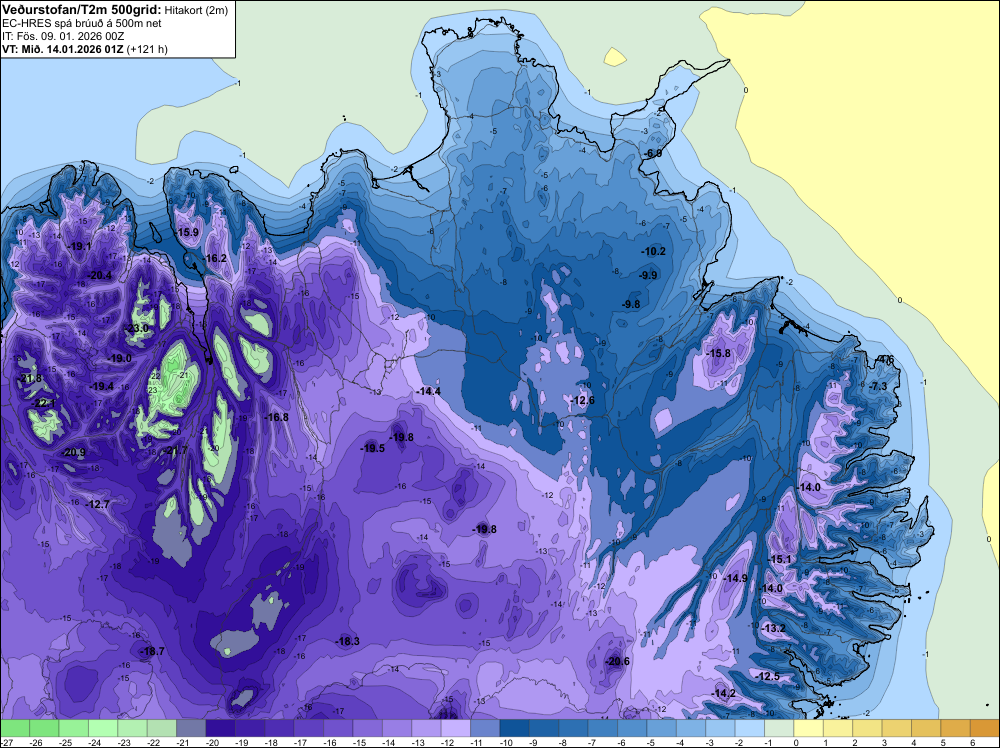Screen dimensions: 1000x748
Task: Pick the green legend swatch above -27
Action: pos(15,728)
